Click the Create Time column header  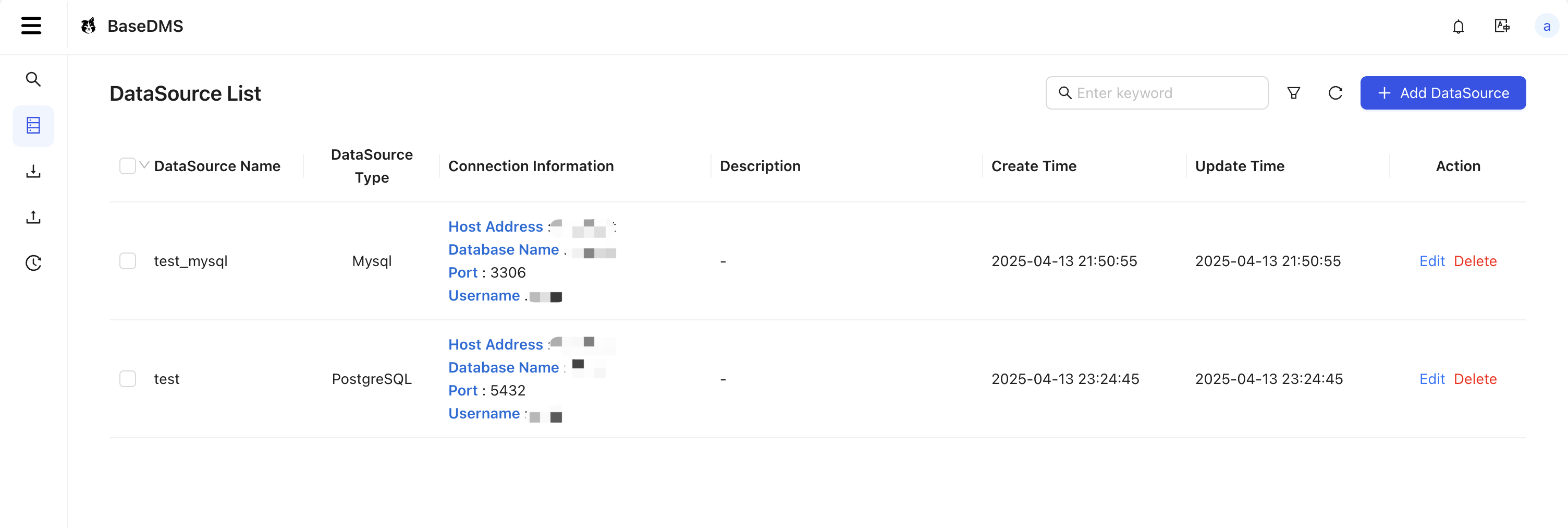[x=1034, y=166]
